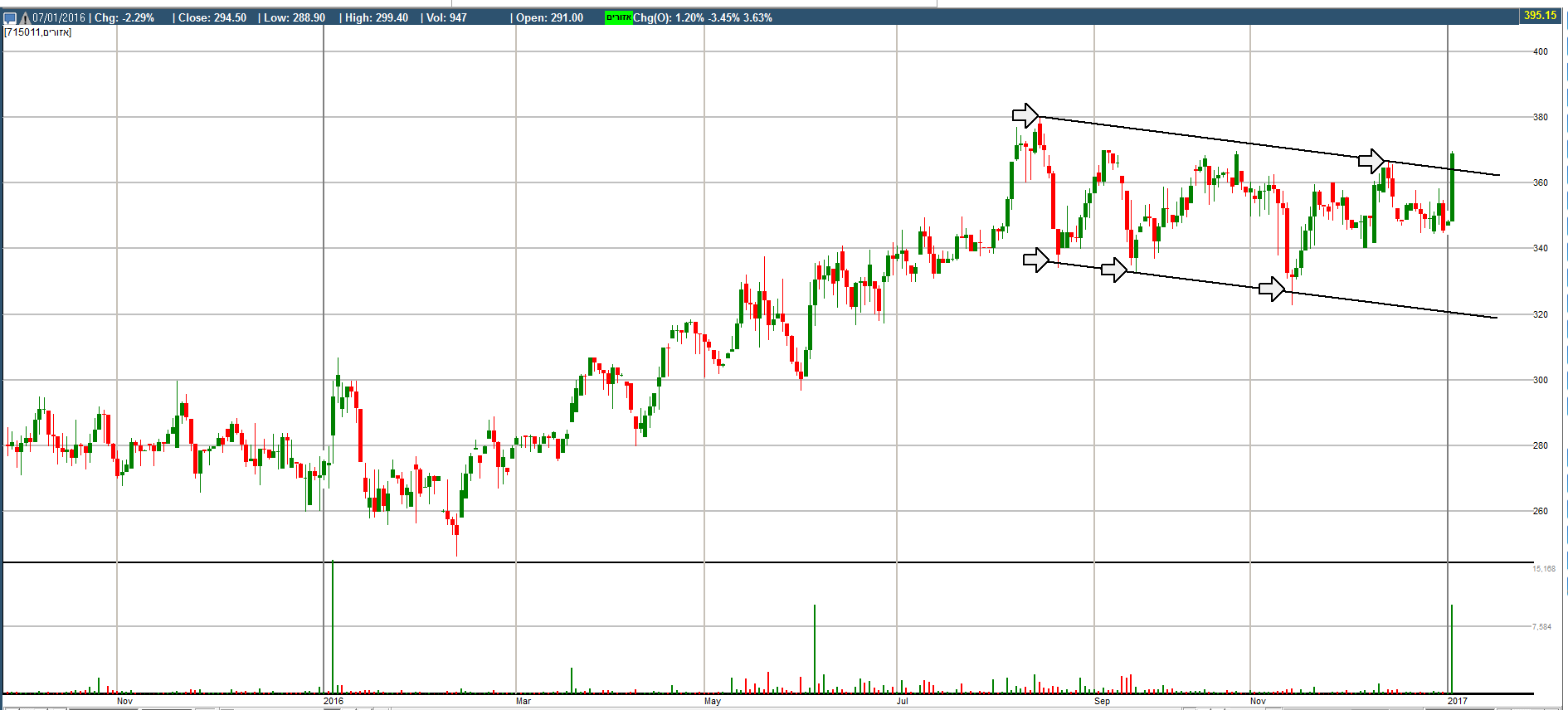Click the 320 price axis label
Screen dimensions: 1568x710
click(x=1541, y=314)
